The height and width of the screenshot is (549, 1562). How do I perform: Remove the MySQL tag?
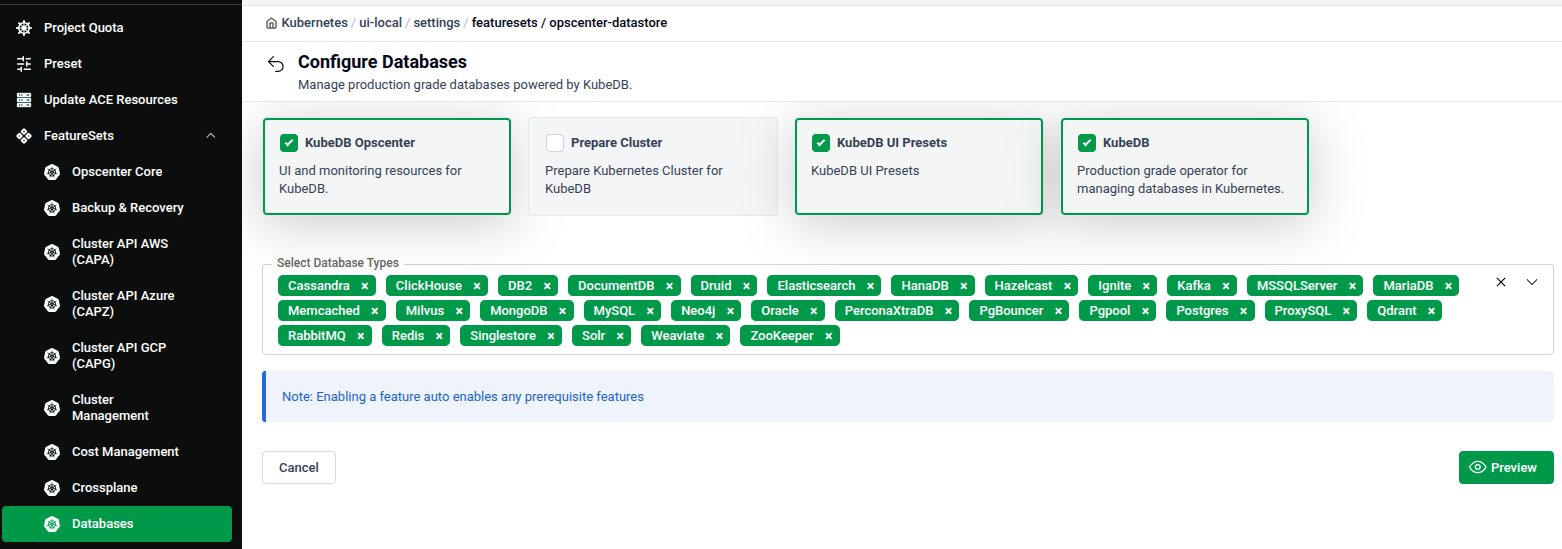coord(650,311)
